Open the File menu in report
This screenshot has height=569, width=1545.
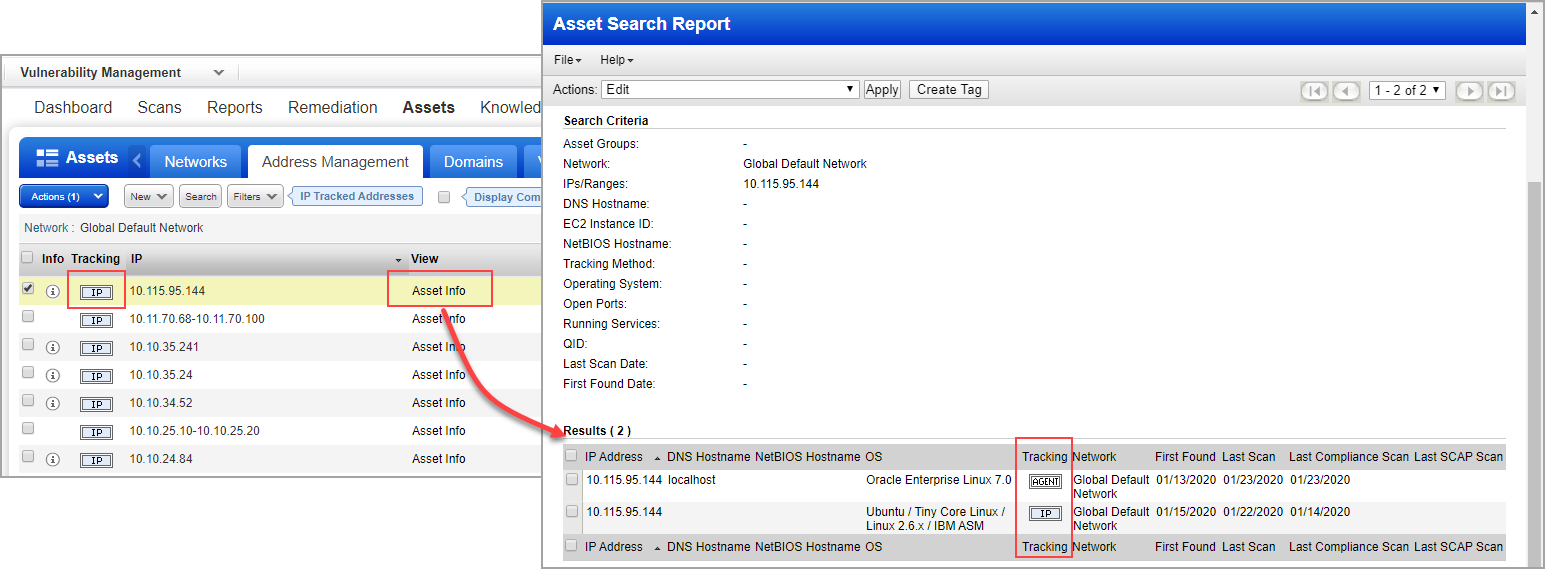(567, 60)
